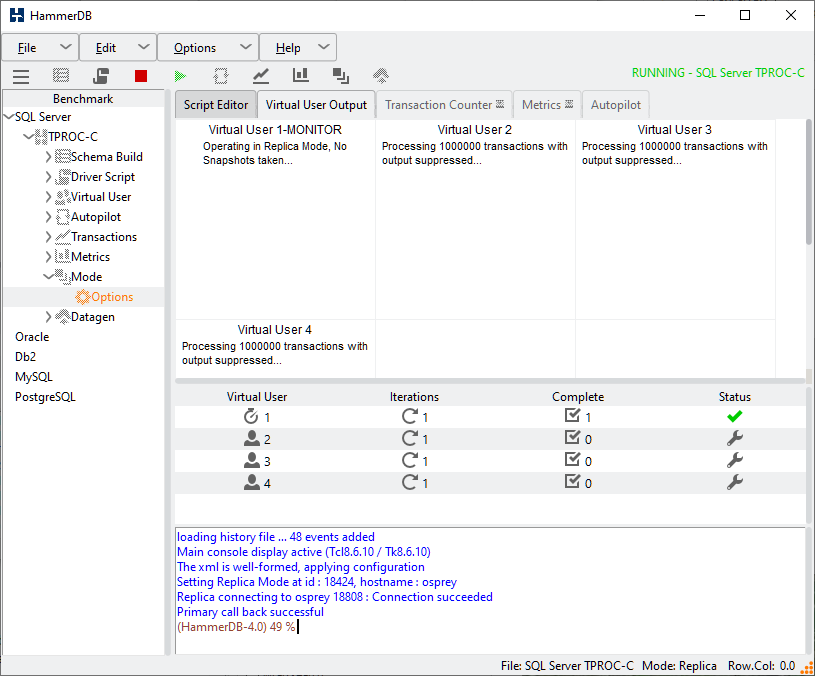Expand the Metrics node
This screenshot has width=815, height=676.
[48, 257]
